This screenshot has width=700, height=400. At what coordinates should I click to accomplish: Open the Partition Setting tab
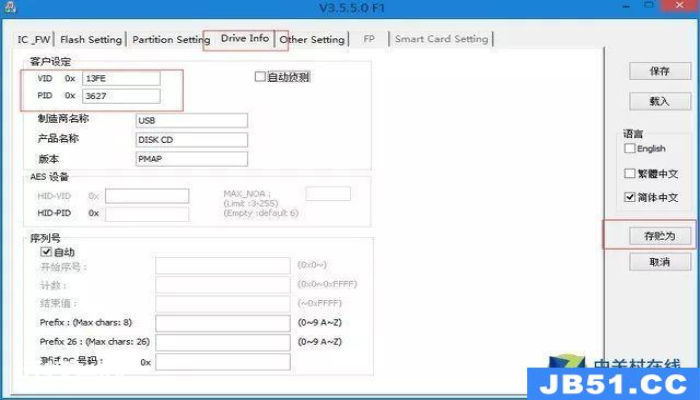click(x=171, y=39)
